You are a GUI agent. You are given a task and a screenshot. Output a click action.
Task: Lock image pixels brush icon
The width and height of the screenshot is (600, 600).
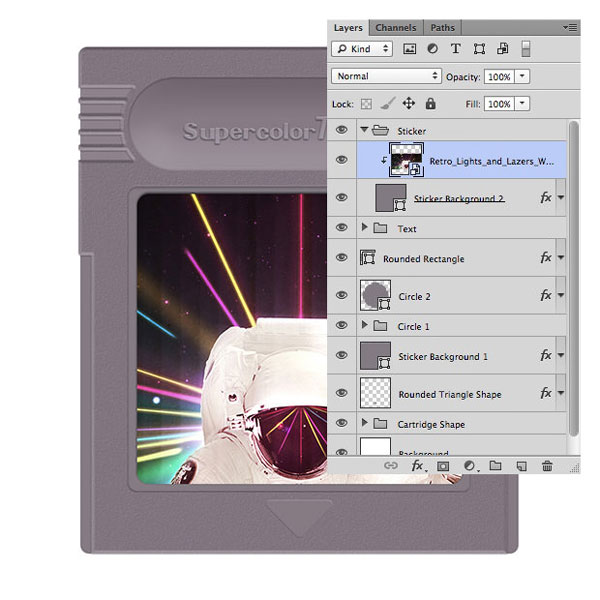(387, 103)
